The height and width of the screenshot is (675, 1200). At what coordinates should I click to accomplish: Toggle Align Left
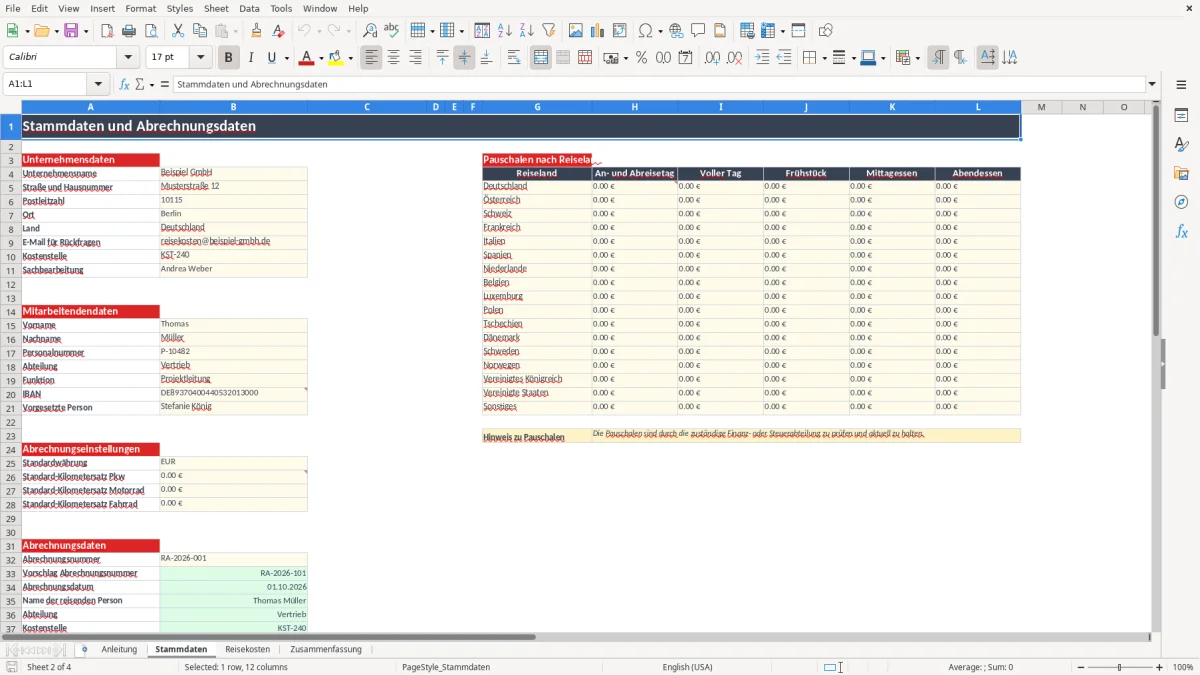tap(372, 58)
